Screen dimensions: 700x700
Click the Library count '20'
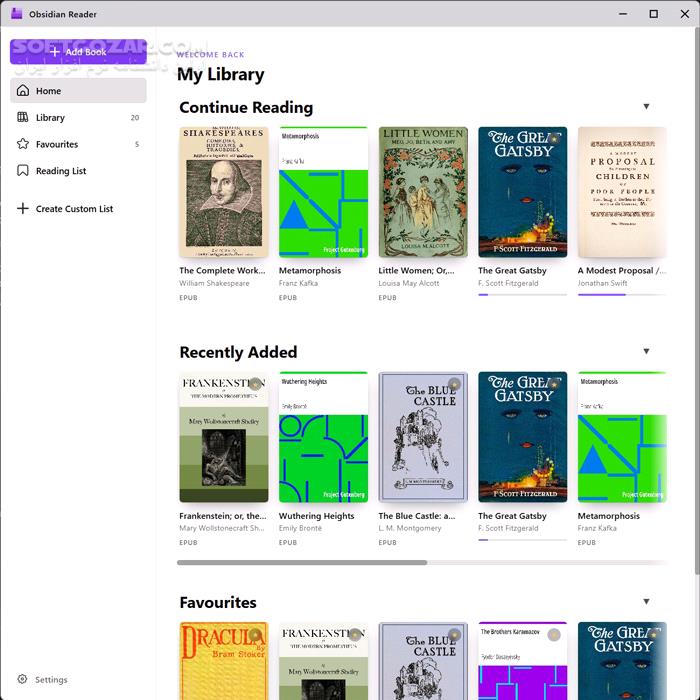coord(135,118)
